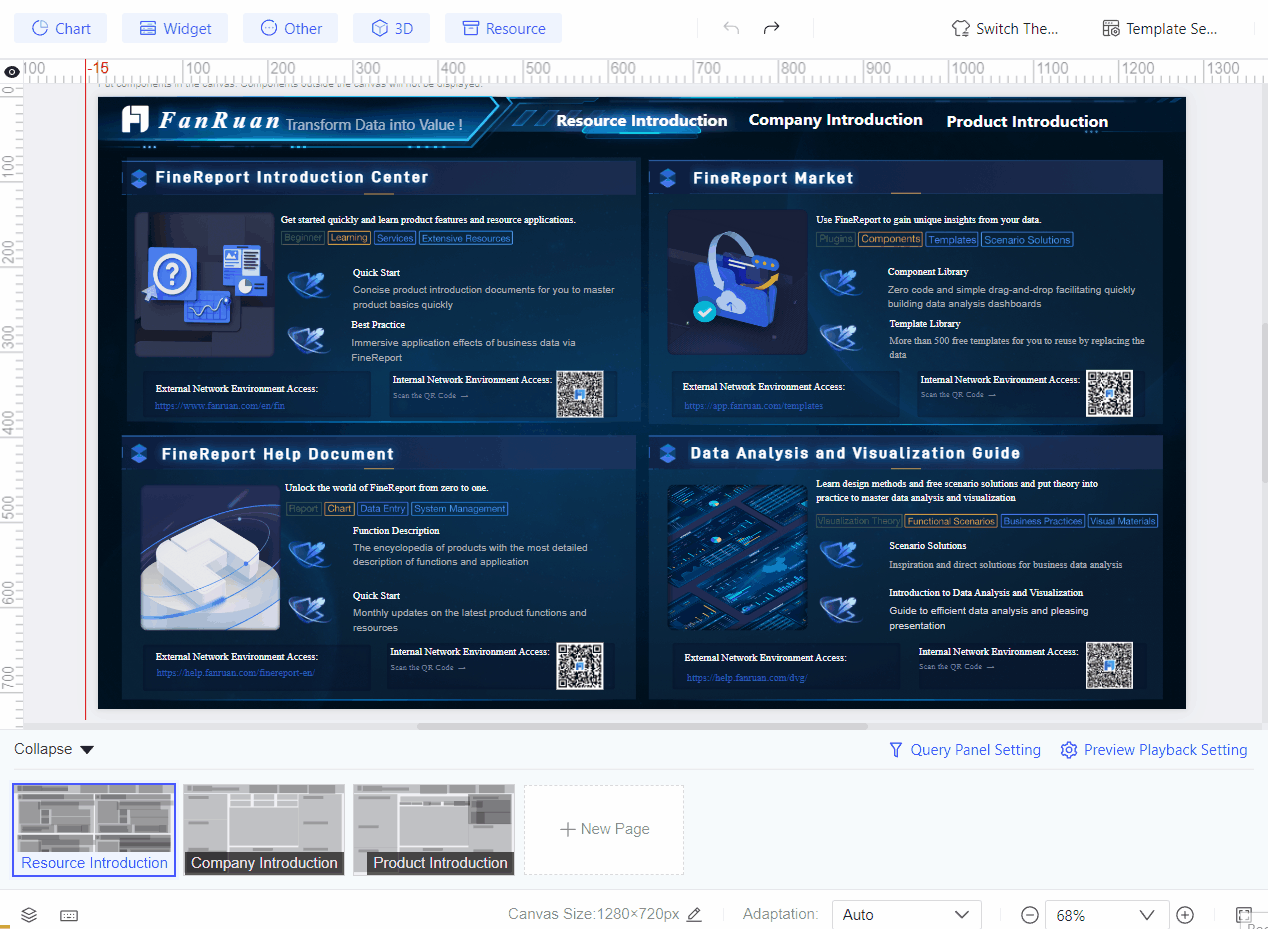This screenshot has width=1268, height=929.
Task: Click Switch Theme in the top bar
Action: point(1004,28)
